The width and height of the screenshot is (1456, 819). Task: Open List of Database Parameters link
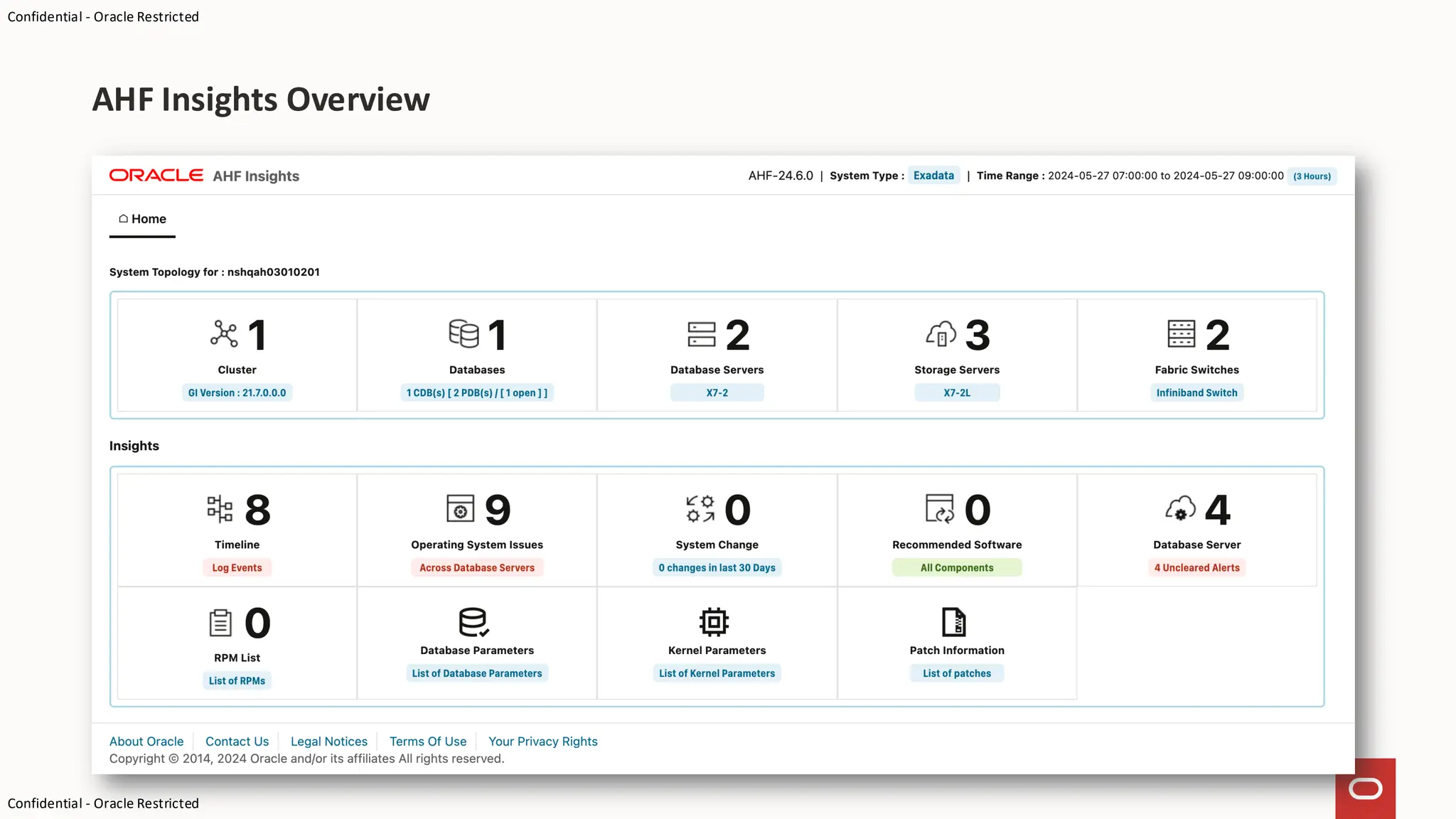point(477,674)
